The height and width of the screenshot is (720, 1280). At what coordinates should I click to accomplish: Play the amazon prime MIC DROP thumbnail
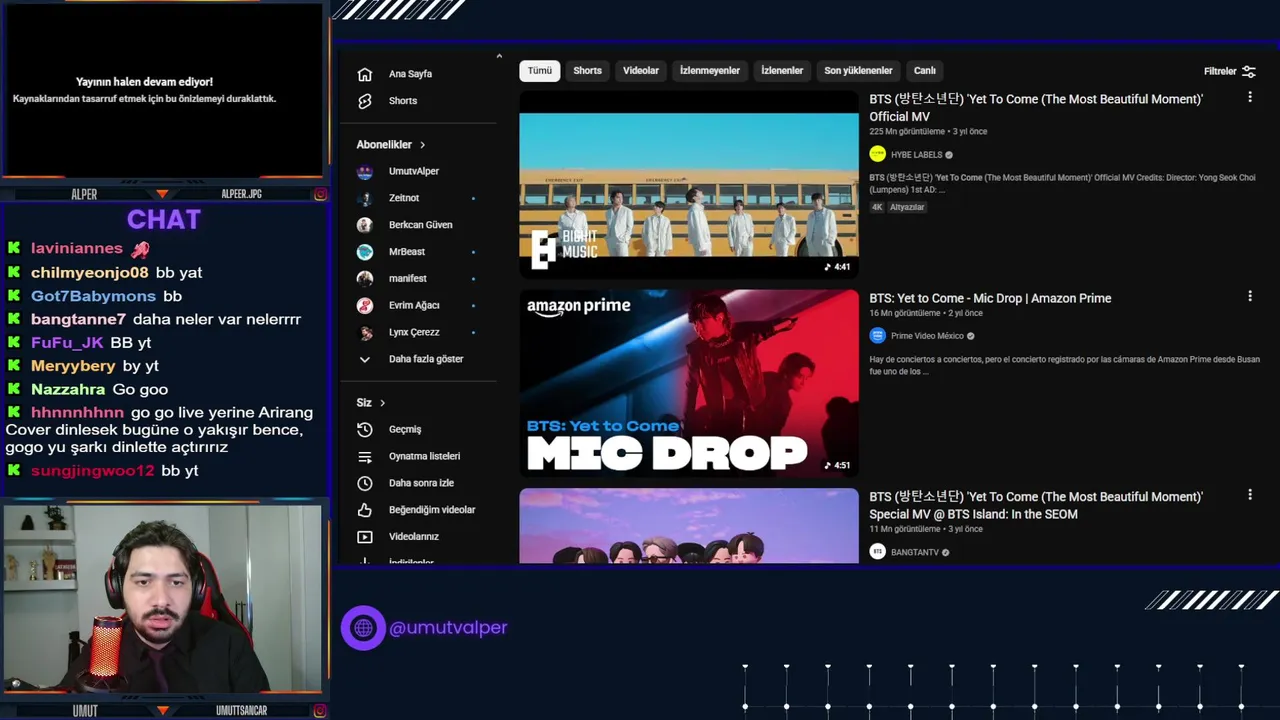point(689,382)
